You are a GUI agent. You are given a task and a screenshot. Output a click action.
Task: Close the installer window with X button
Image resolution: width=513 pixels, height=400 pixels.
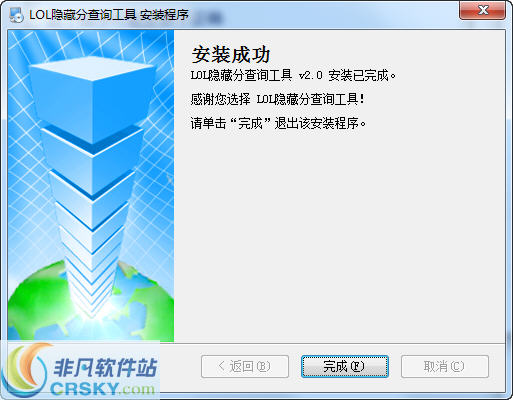click(x=482, y=10)
